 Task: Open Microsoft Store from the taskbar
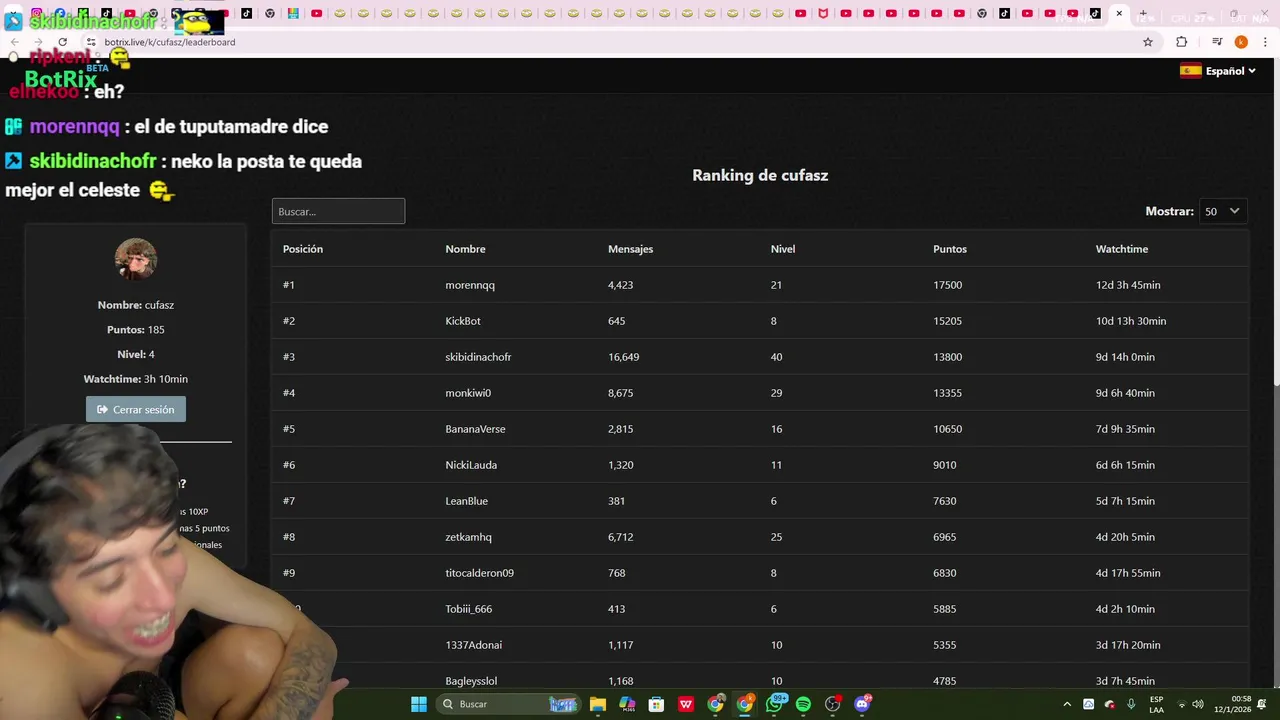656,704
